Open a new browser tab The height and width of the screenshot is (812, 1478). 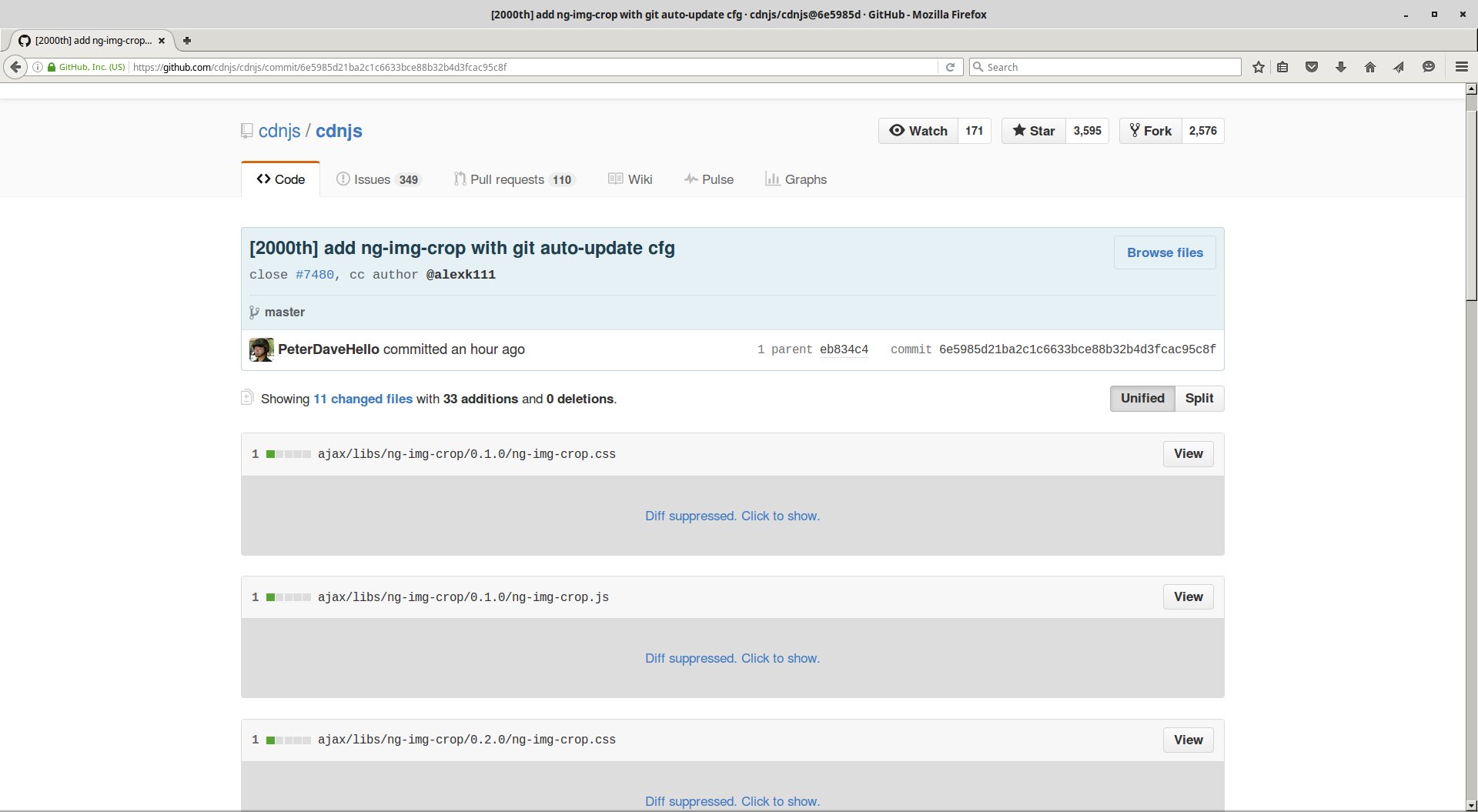186,40
